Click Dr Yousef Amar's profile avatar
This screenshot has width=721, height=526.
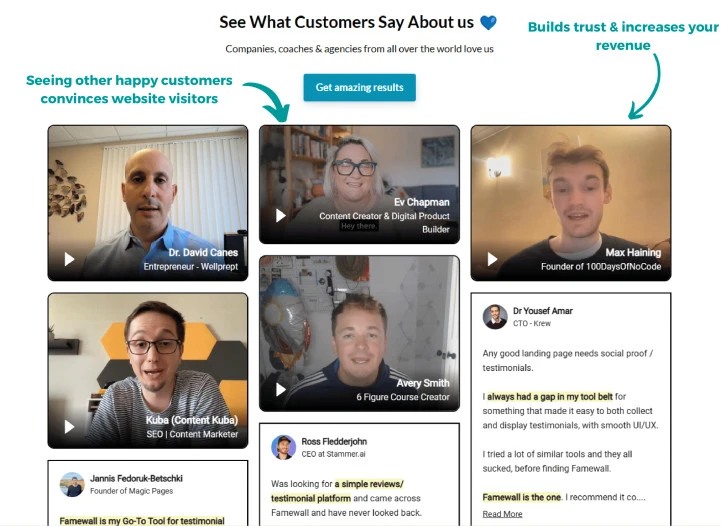495,316
